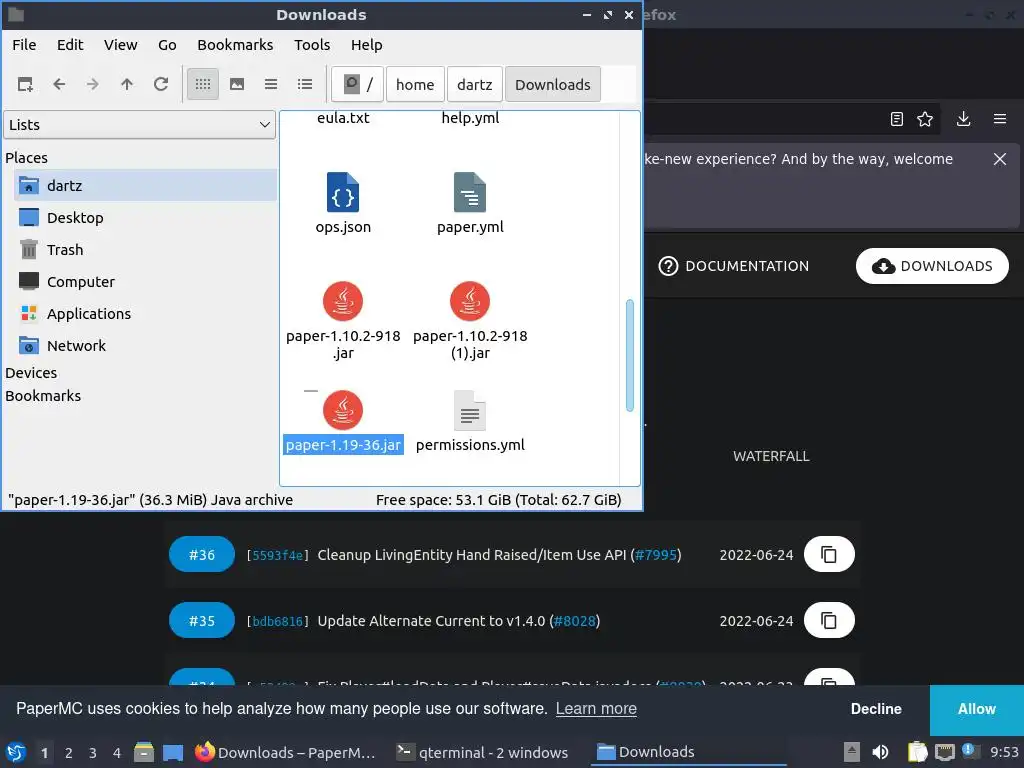
Task: Select the paper-1.10.2-918.jar file icon
Action: pyautogui.click(x=343, y=301)
